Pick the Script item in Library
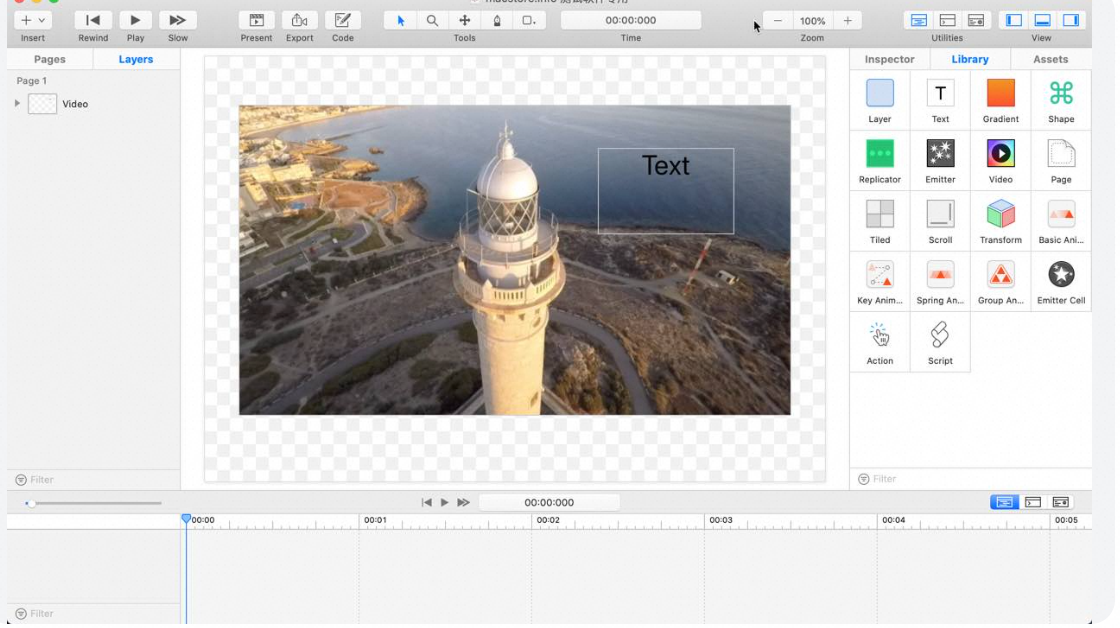1120x628 pixels. coord(940,343)
